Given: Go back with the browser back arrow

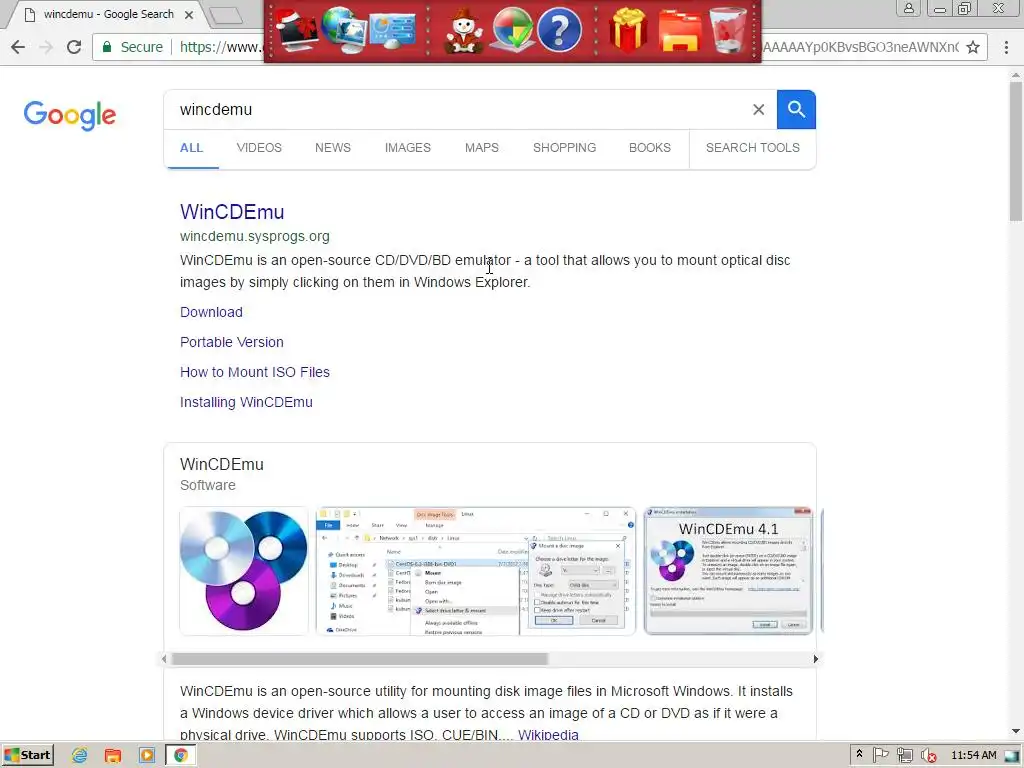Looking at the screenshot, I should pos(18,47).
